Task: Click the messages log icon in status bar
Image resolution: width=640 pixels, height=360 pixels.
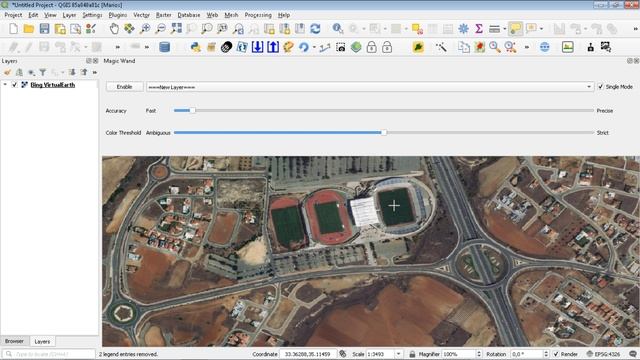Action: [x=633, y=354]
